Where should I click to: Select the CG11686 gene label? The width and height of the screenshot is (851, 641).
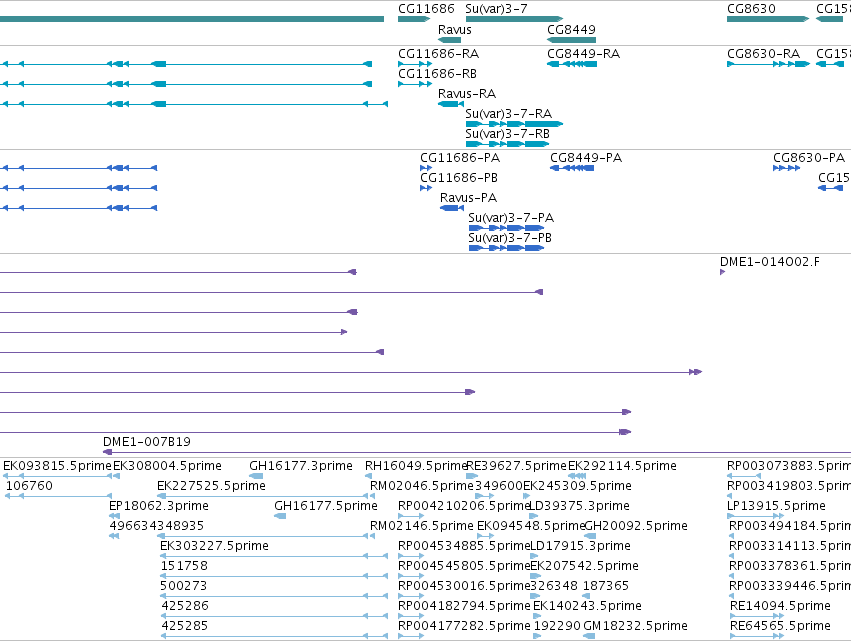click(x=426, y=9)
